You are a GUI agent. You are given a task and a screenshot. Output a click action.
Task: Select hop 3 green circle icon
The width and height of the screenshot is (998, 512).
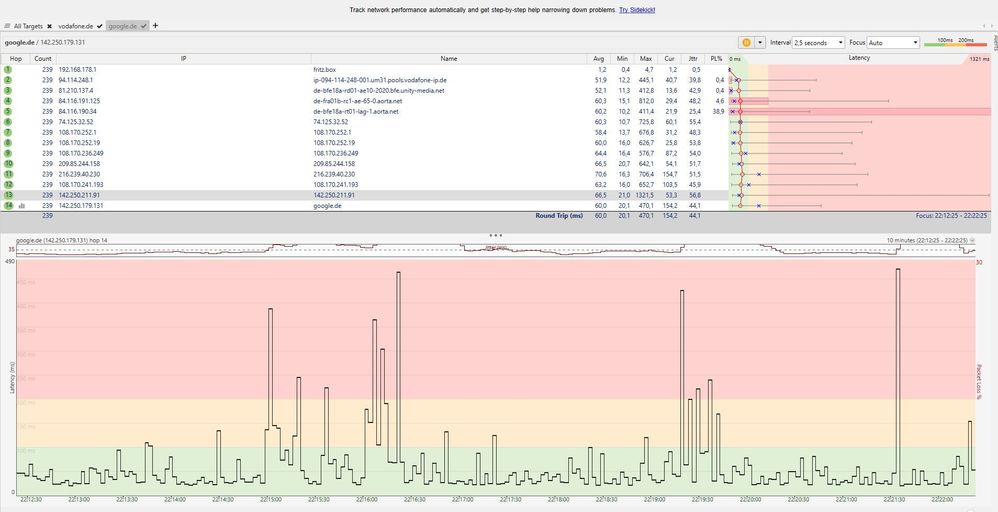tap(8, 90)
